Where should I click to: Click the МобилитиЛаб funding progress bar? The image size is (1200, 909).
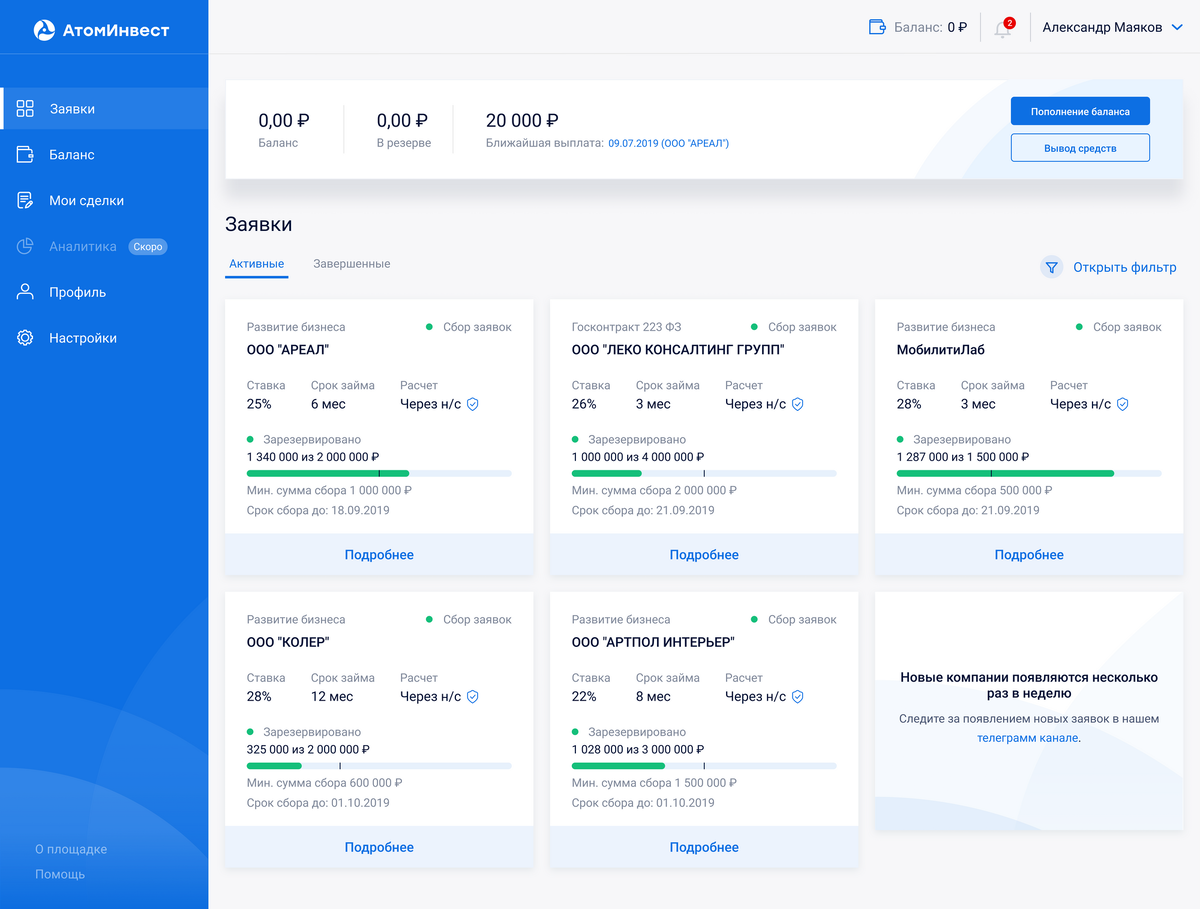(x=1029, y=473)
